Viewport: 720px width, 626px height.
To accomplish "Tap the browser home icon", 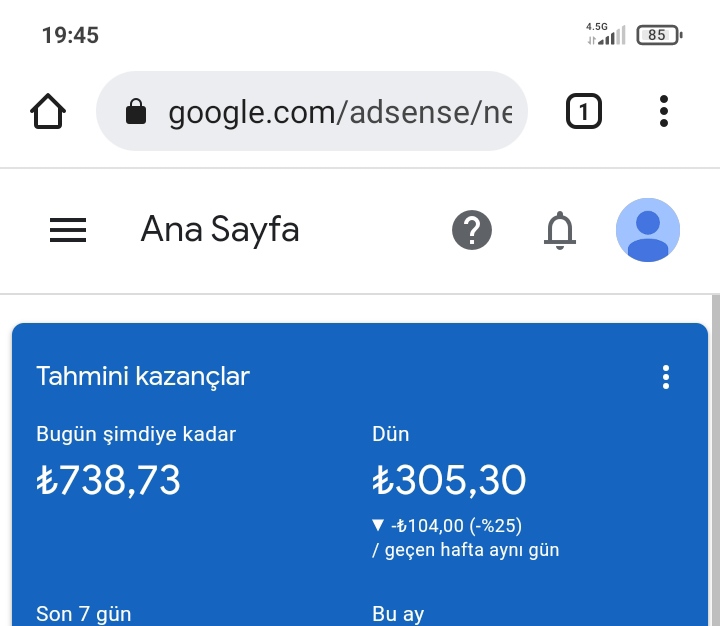I will point(48,111).
